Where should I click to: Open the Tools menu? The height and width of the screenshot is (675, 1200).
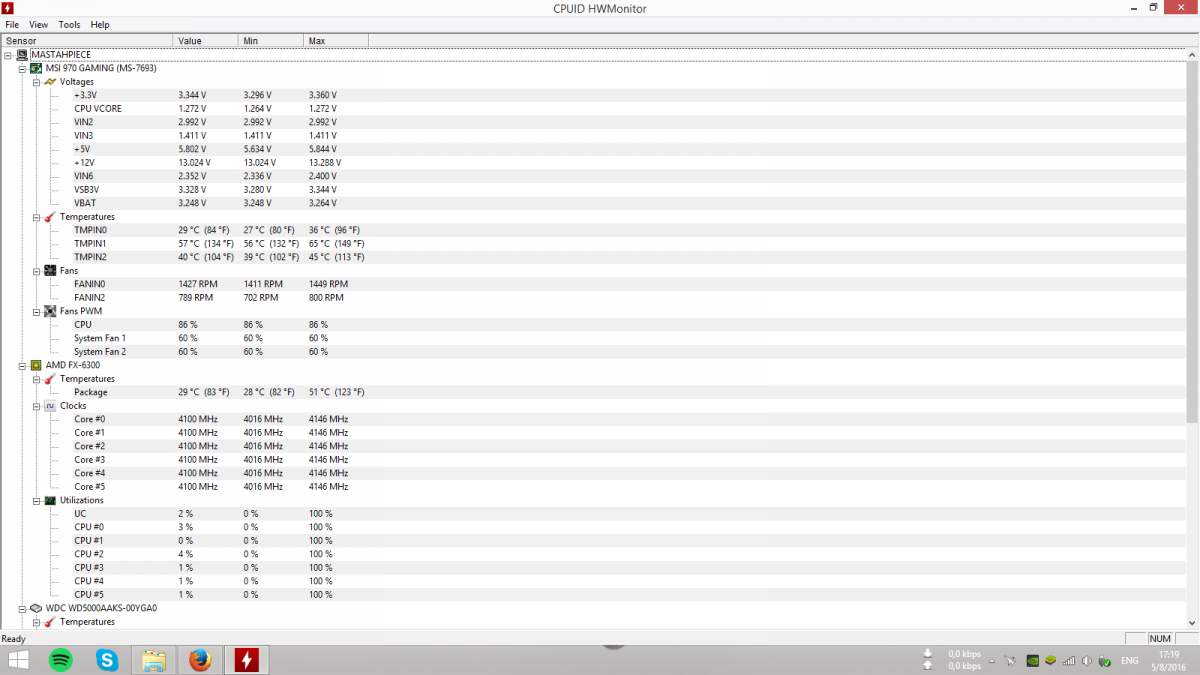[69, 24]
